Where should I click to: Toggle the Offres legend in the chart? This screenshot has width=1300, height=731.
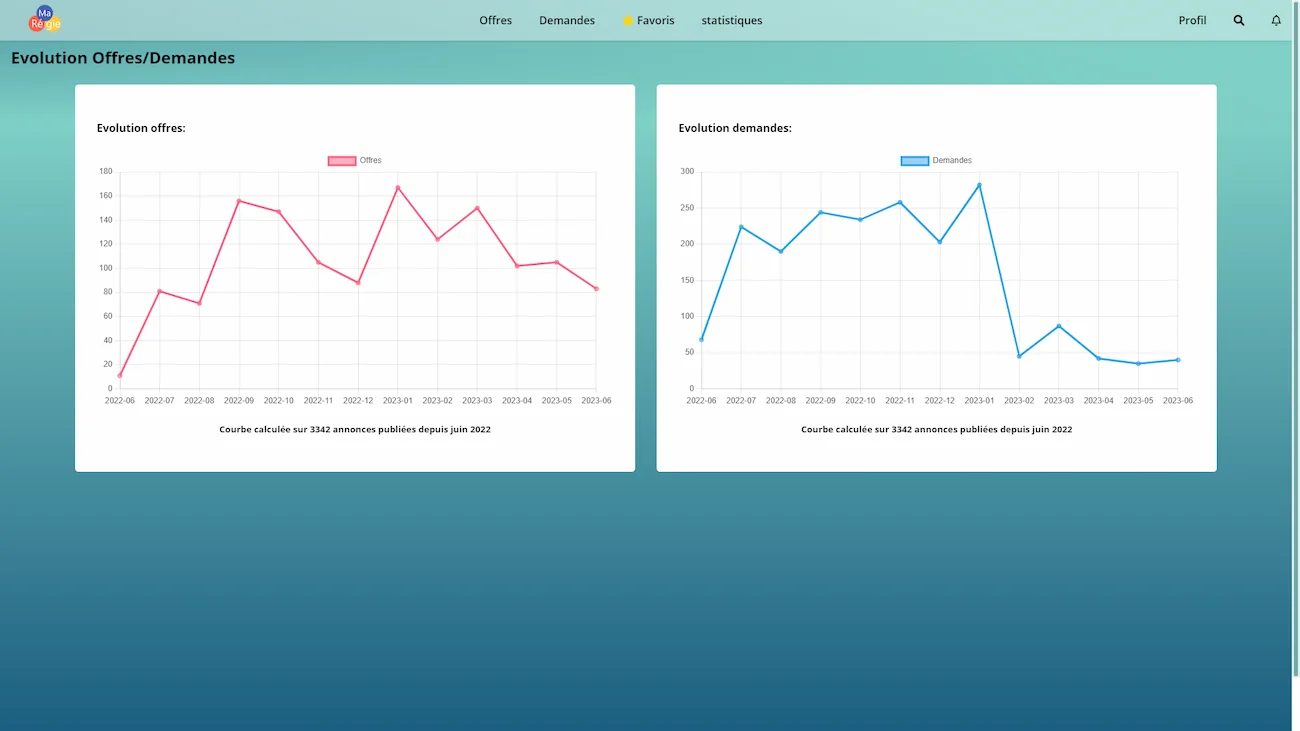point(370,161)
